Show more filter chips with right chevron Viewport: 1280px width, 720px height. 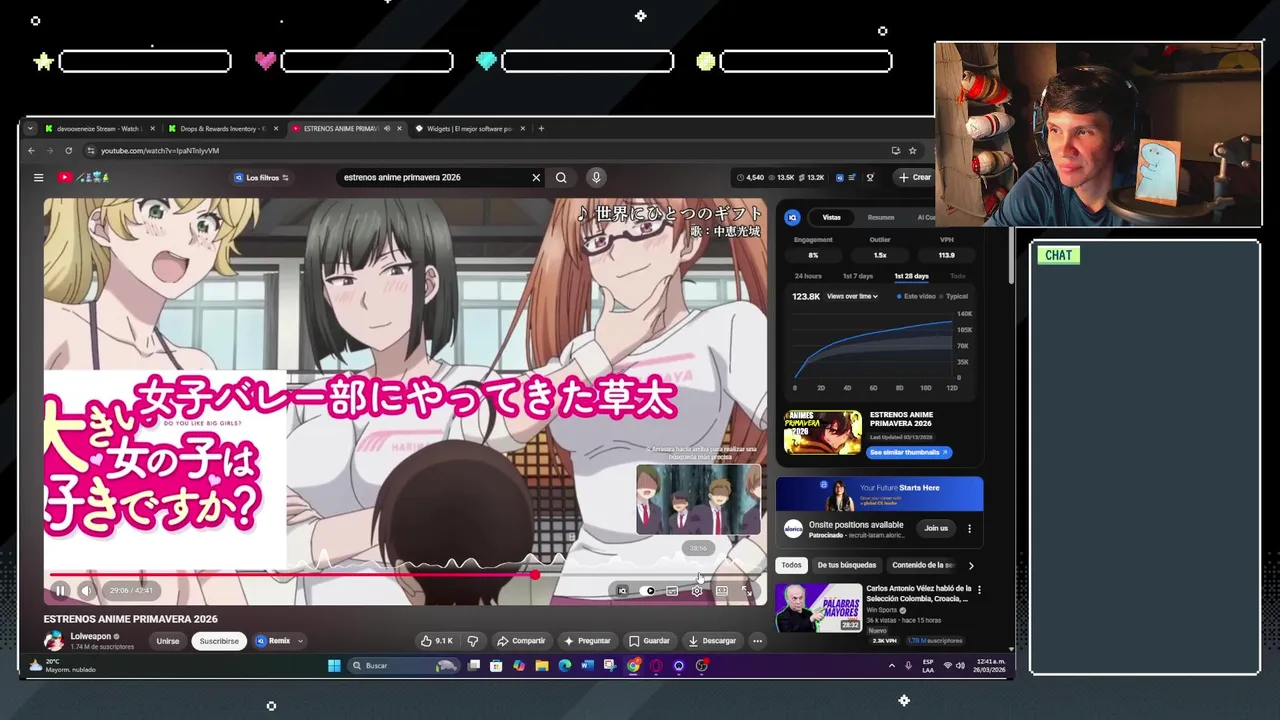point(971,566)
